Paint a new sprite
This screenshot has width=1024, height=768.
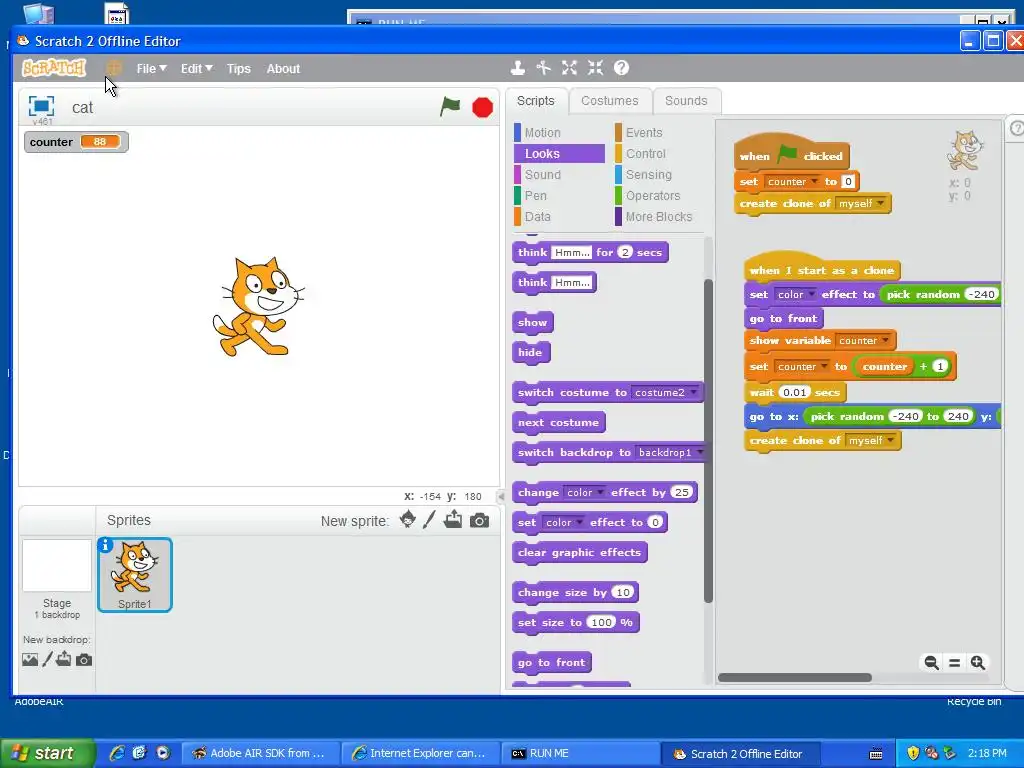click(x=429, y=520)
